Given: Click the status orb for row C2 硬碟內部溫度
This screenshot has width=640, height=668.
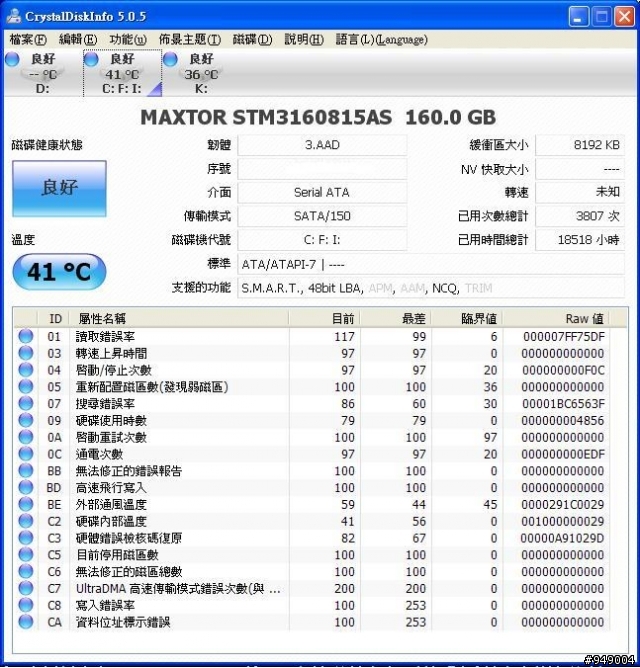Looking at the screenshot, I should coord(26,521).
